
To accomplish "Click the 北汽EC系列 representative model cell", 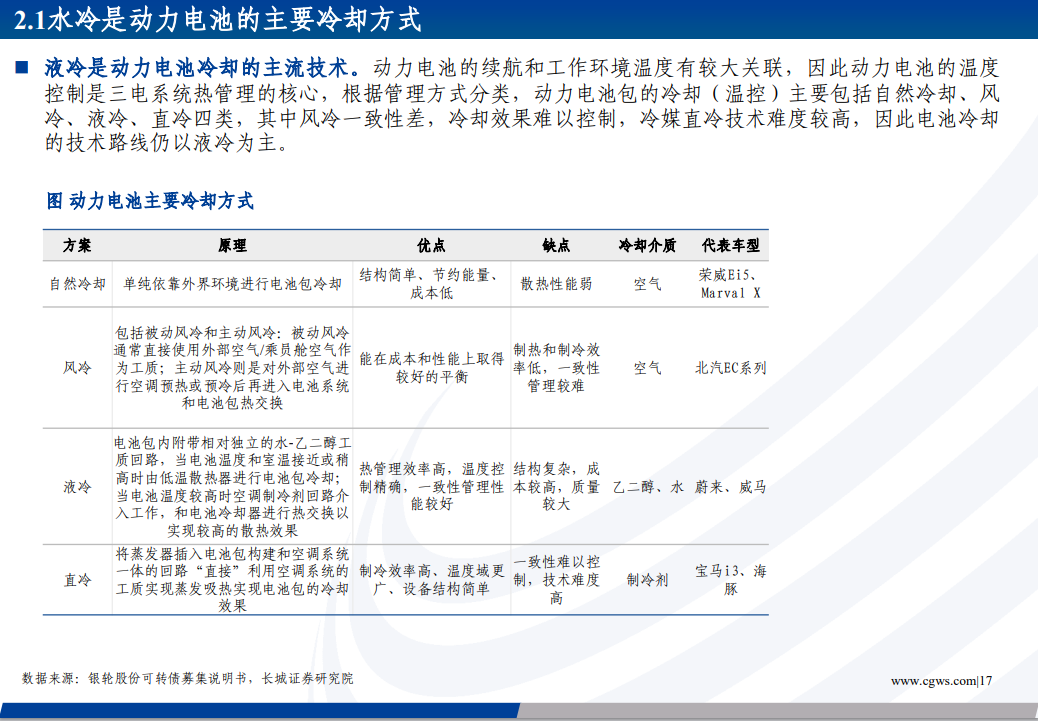I will [x=730, y=368].
